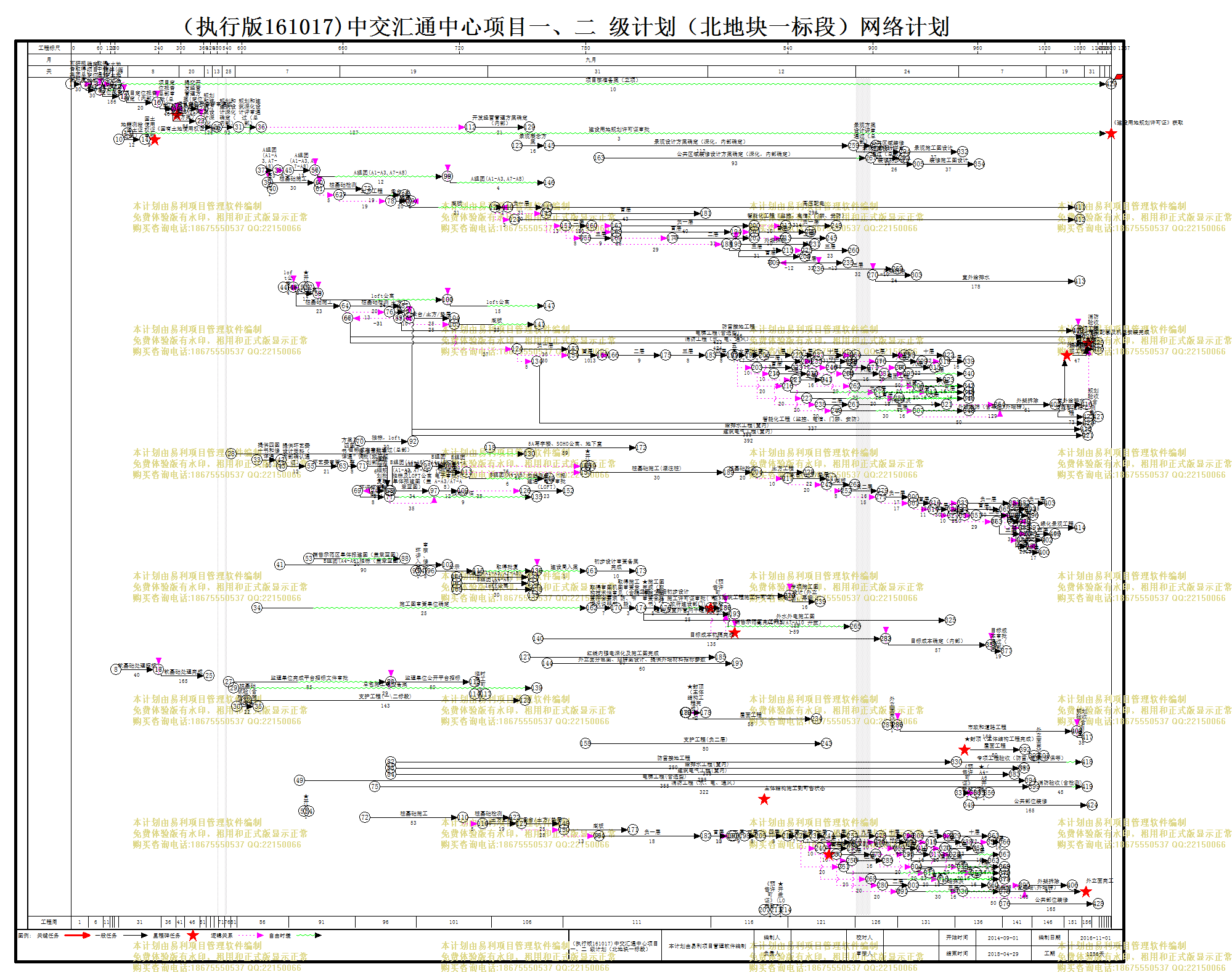Select node 172 ending 5A写字楼、SOHO公寓 task
This screenshot has width=1232, height=972.
pos(641,447)
